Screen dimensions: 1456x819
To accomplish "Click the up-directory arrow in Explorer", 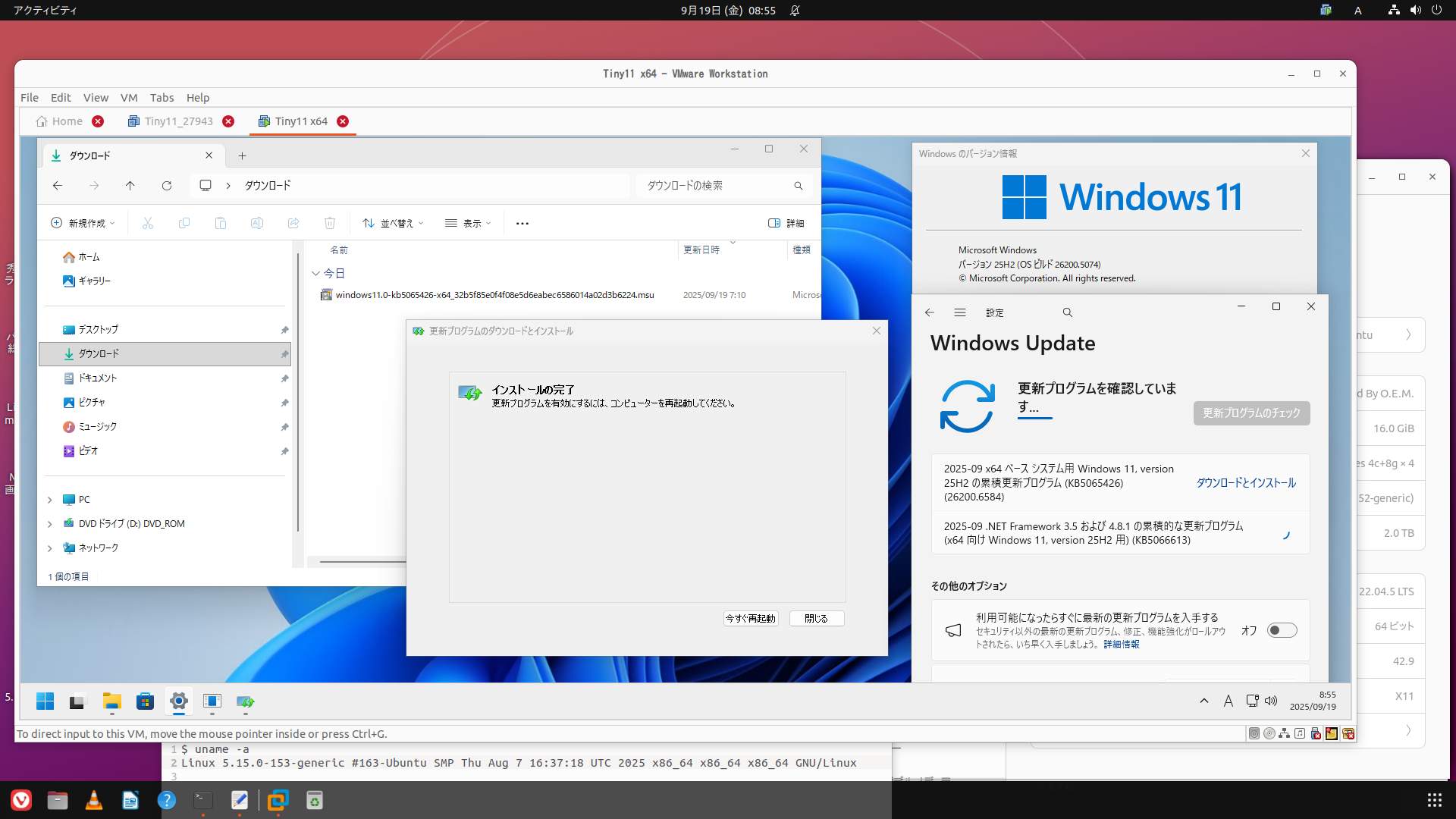I will click(x=130, y=186).
